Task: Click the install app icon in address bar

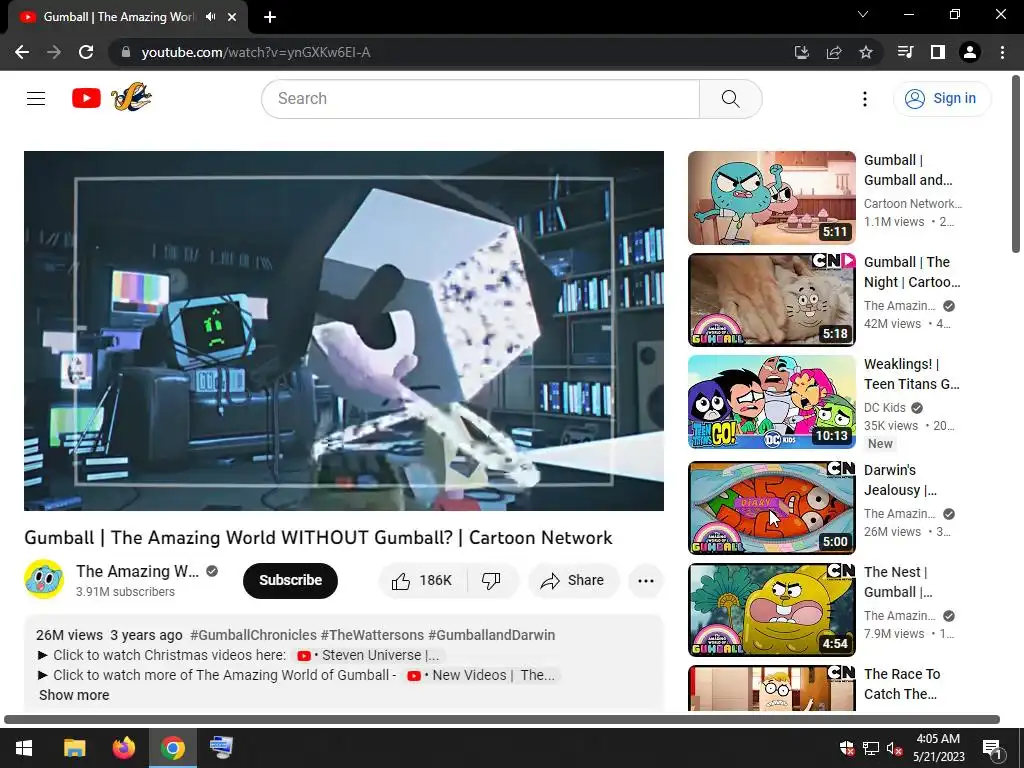Action: (801, 52)
